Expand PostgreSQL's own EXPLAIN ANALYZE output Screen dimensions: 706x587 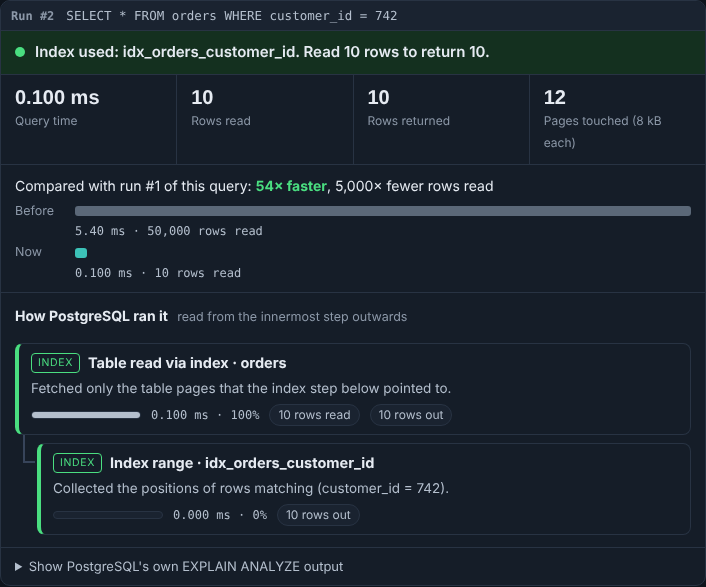click(179, 566)
